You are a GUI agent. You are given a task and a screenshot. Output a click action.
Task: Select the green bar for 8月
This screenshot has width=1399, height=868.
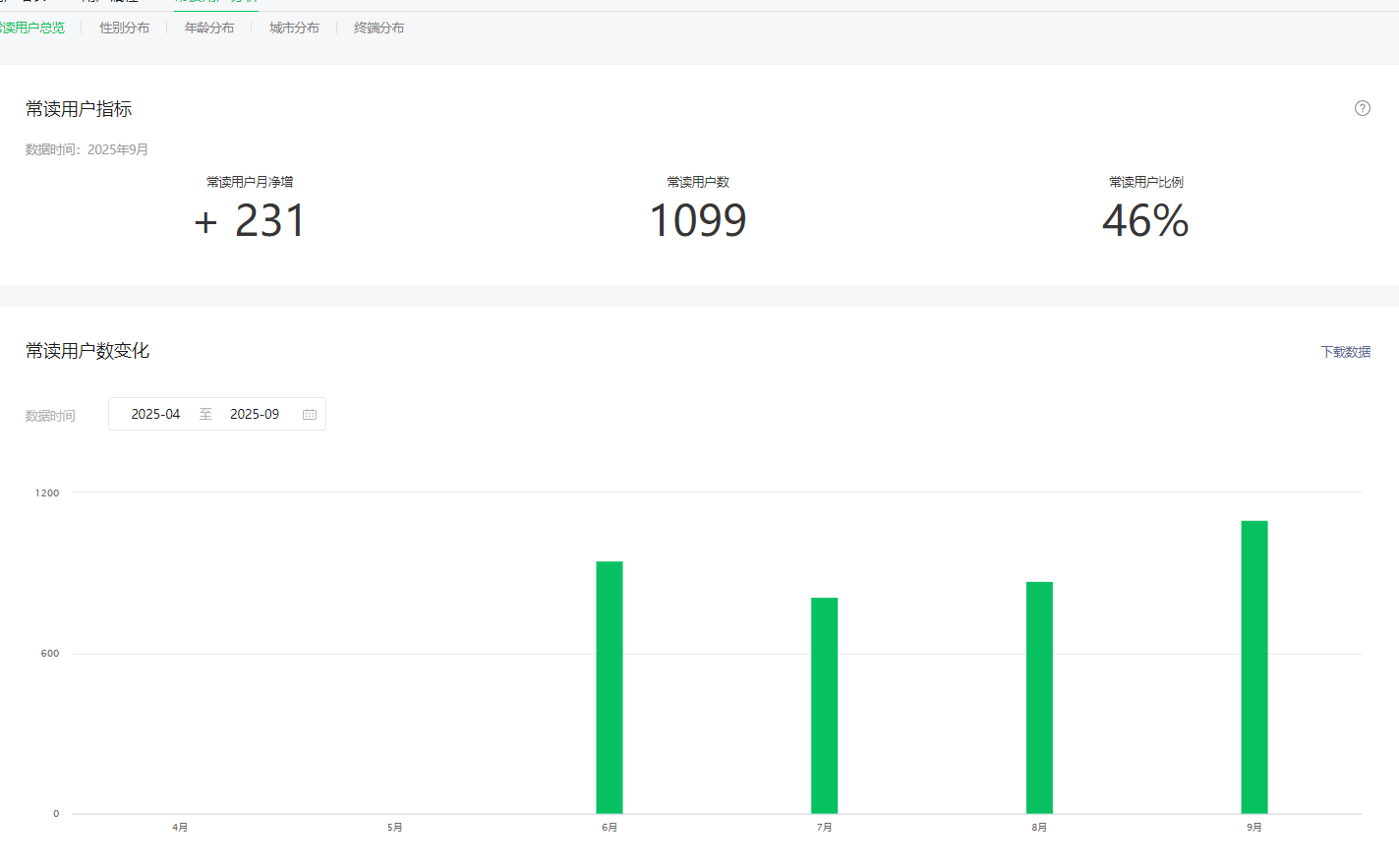(1039, 698)
